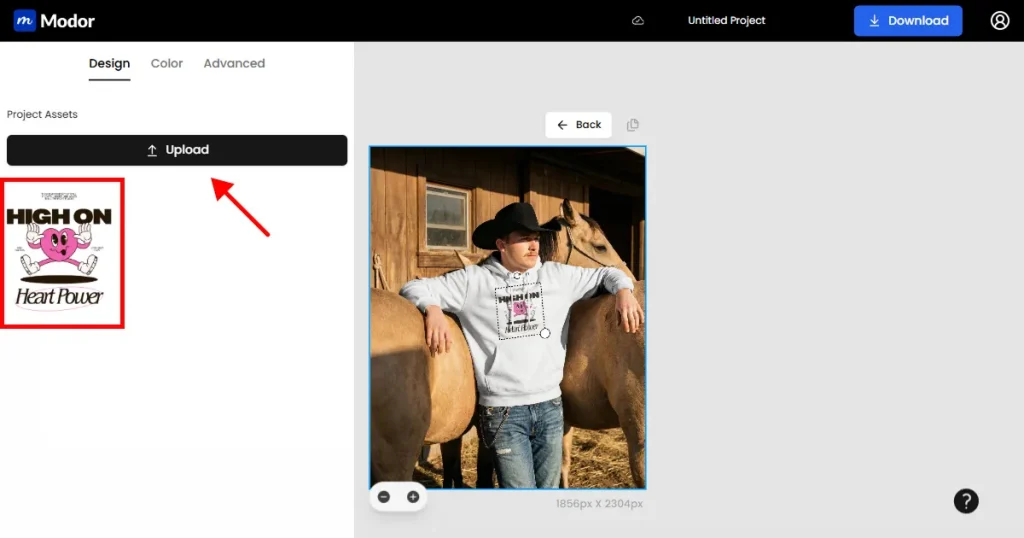Switch to the Design tab
Image resolution: width=1024 pixels, height=538 pixels.
click(109, 63)
